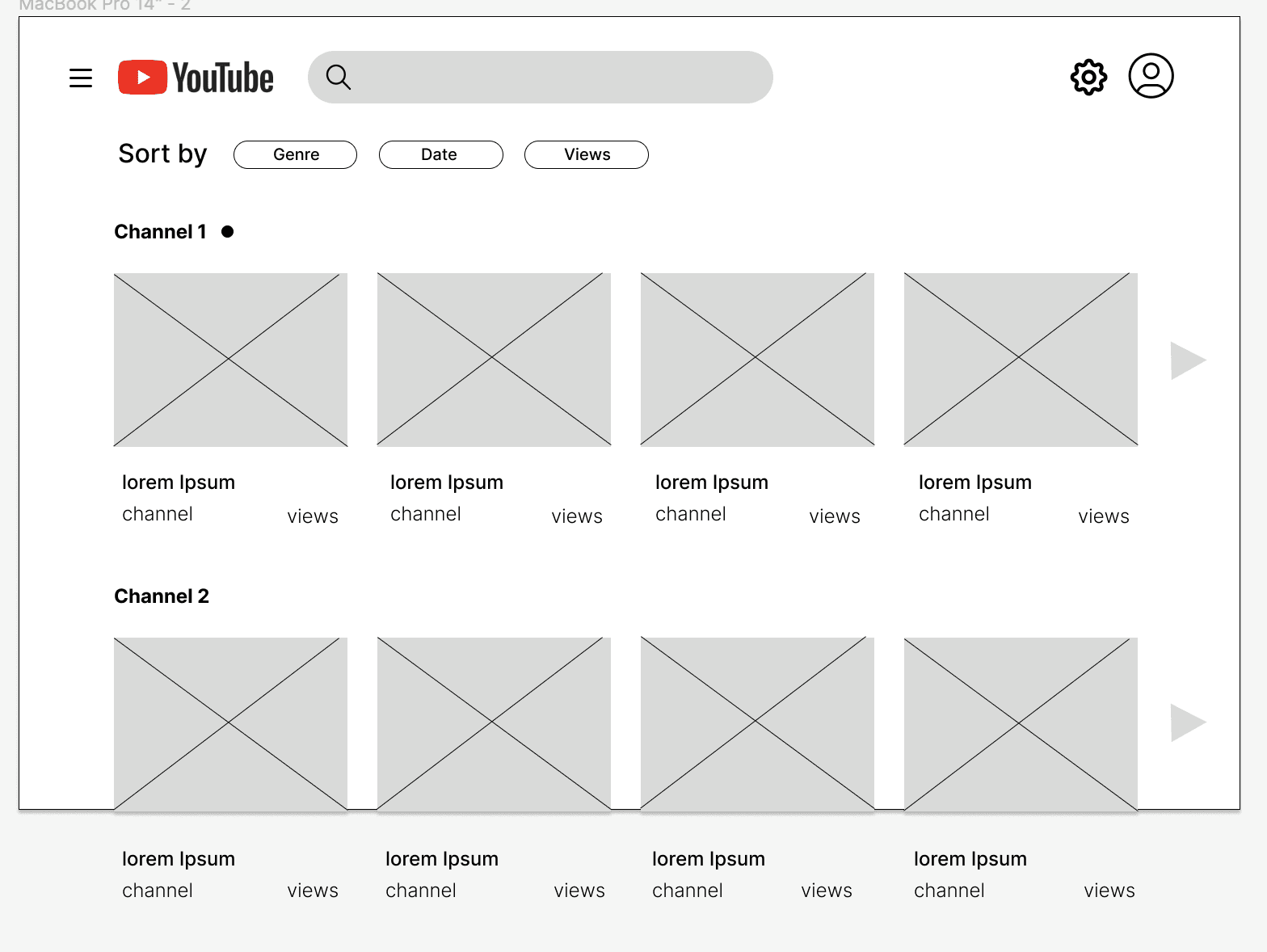Click the search bar field
The width and height of the screenshot is (1267, 952).
coord(540,78)
